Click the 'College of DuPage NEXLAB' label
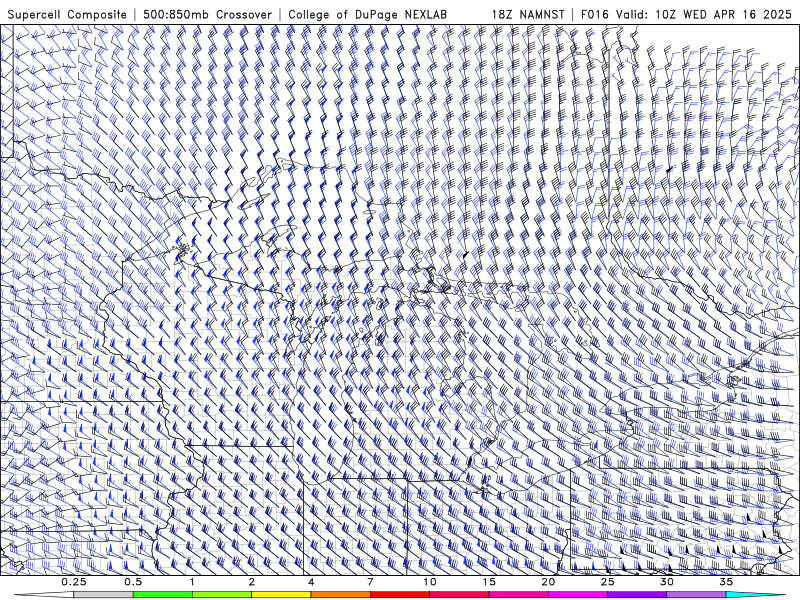 pyautogui.click(x=367, y=14)
